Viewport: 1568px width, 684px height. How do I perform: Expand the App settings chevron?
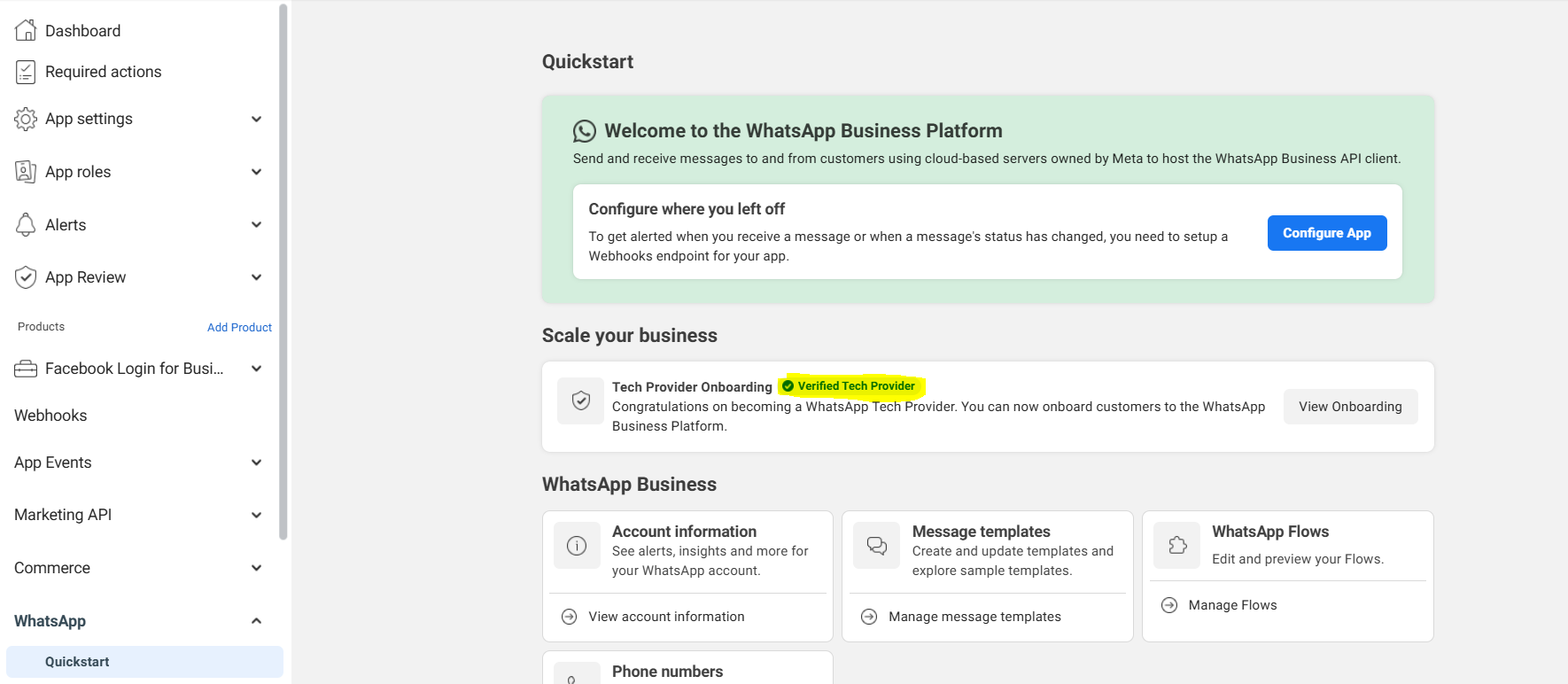point(256,119)
